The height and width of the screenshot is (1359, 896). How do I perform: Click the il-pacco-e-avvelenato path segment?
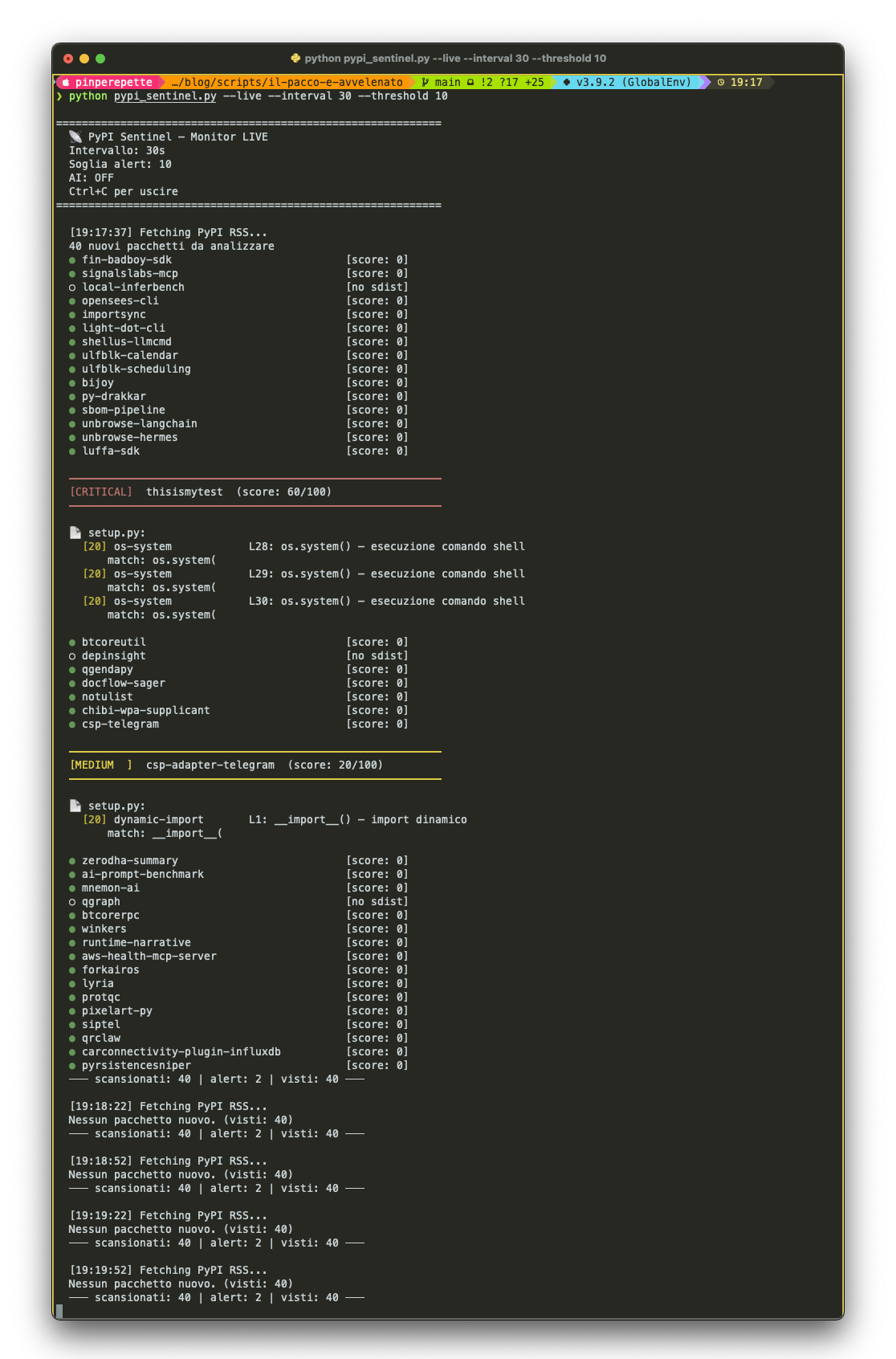click(x=287, y=82)
